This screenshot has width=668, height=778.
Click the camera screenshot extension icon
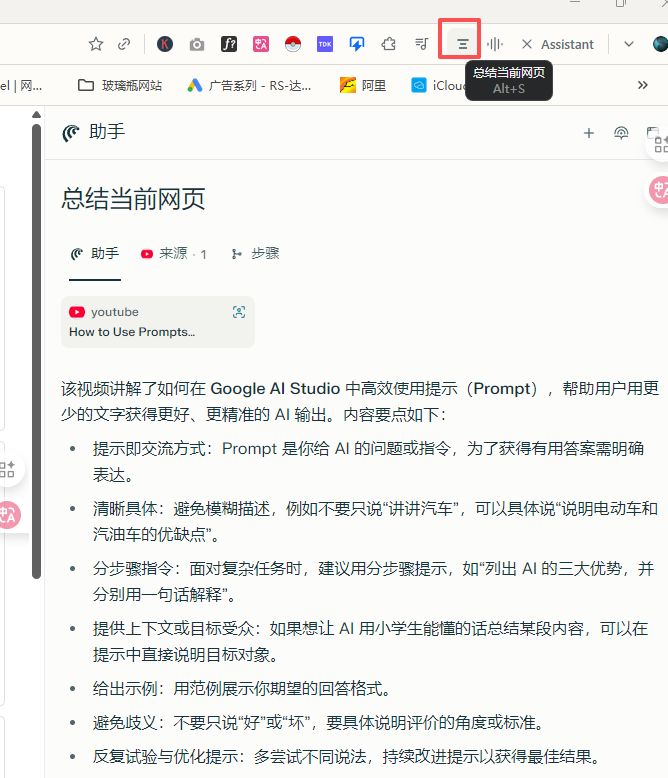pos(197,45)
